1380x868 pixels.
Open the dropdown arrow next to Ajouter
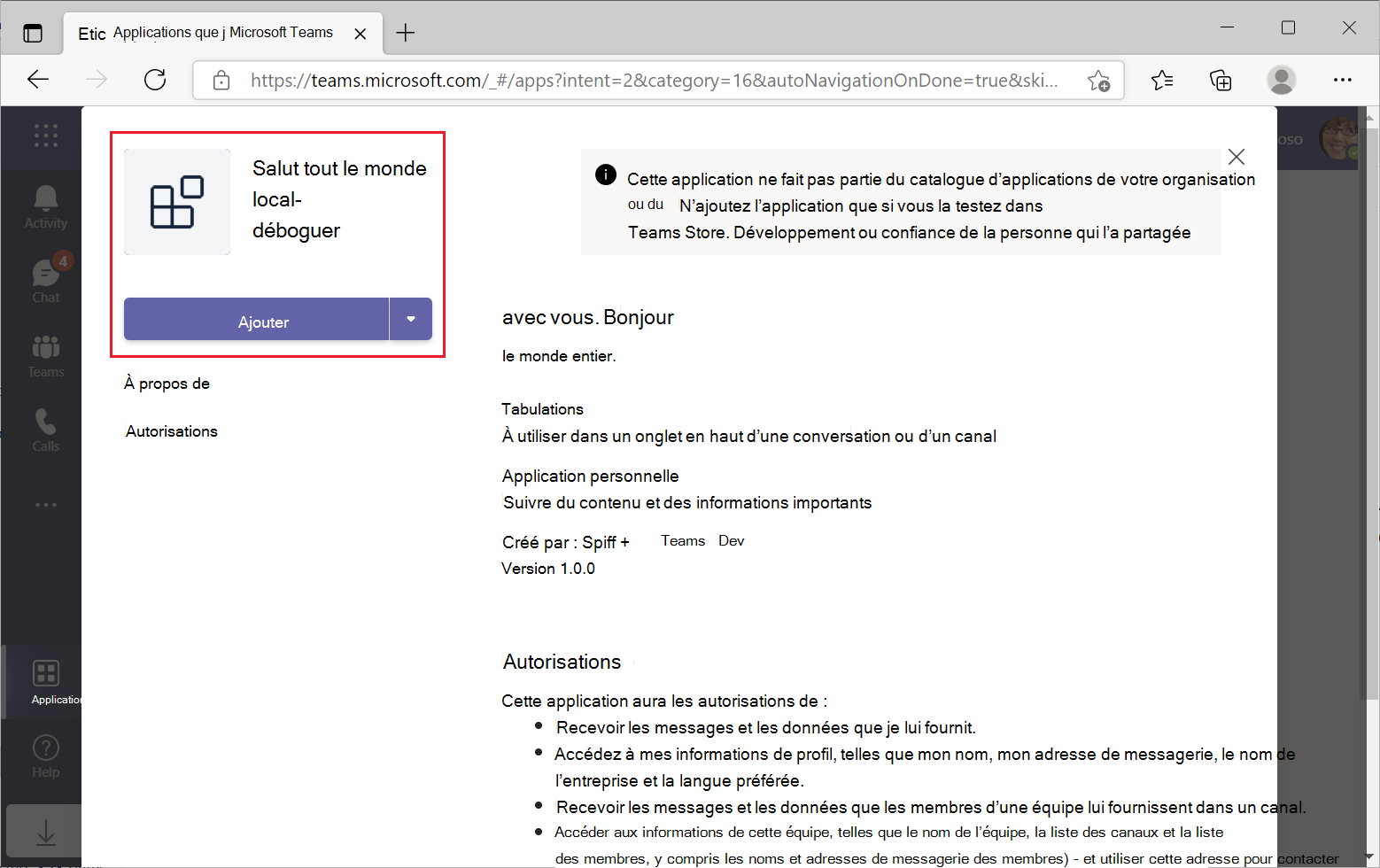411,319
